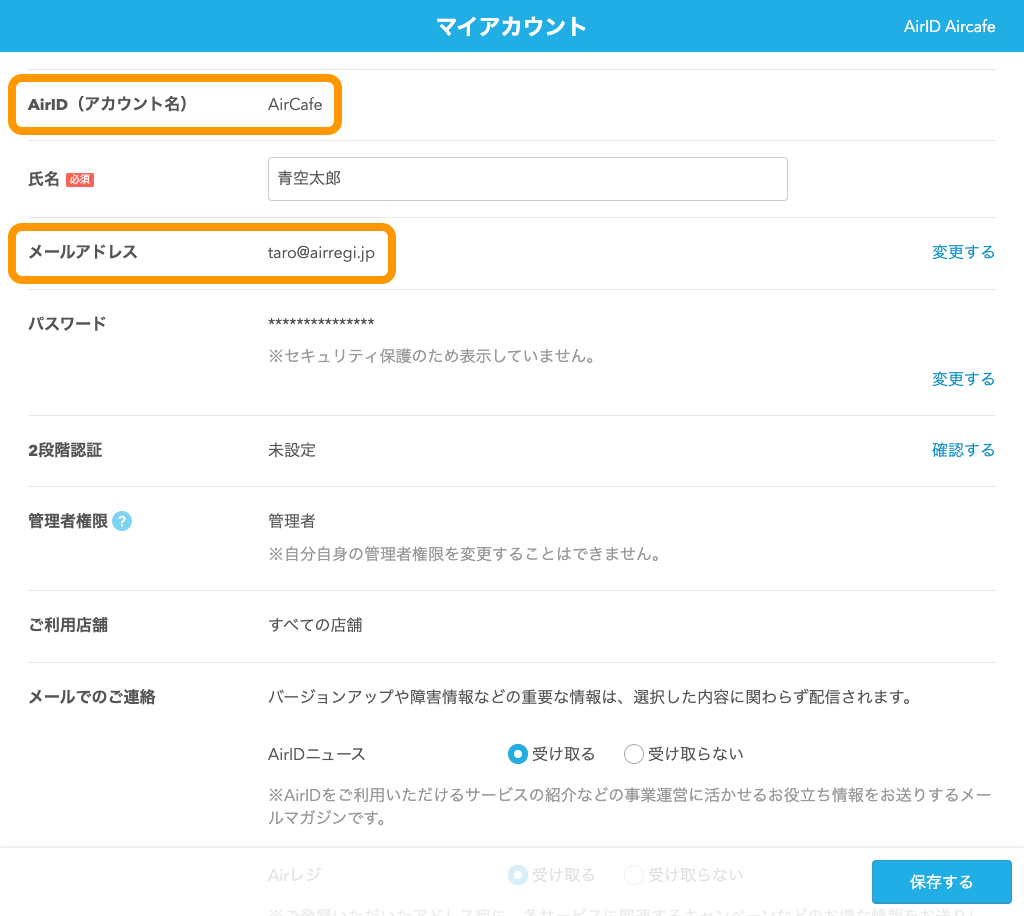This screenshot has height=916, width=1024.
Task: Open the AirID Aircafe header menu
Action: (x=948, y=26)
